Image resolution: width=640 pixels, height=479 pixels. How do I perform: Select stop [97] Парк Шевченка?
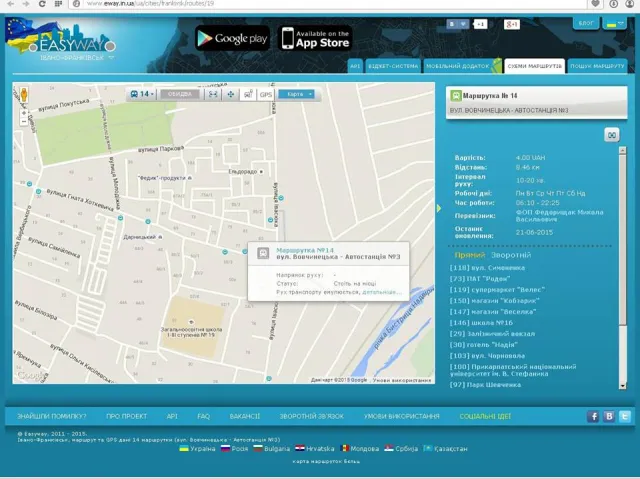[x=485, y=385]
